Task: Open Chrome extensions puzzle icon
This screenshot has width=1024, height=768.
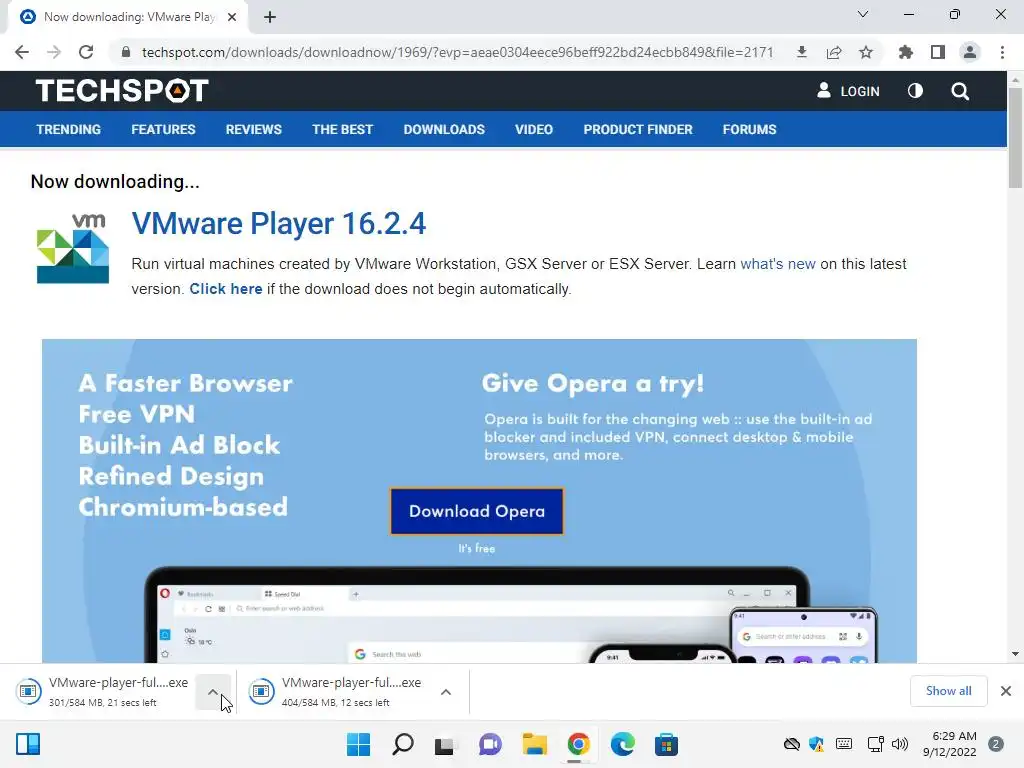Action: [x=906, y=52]
